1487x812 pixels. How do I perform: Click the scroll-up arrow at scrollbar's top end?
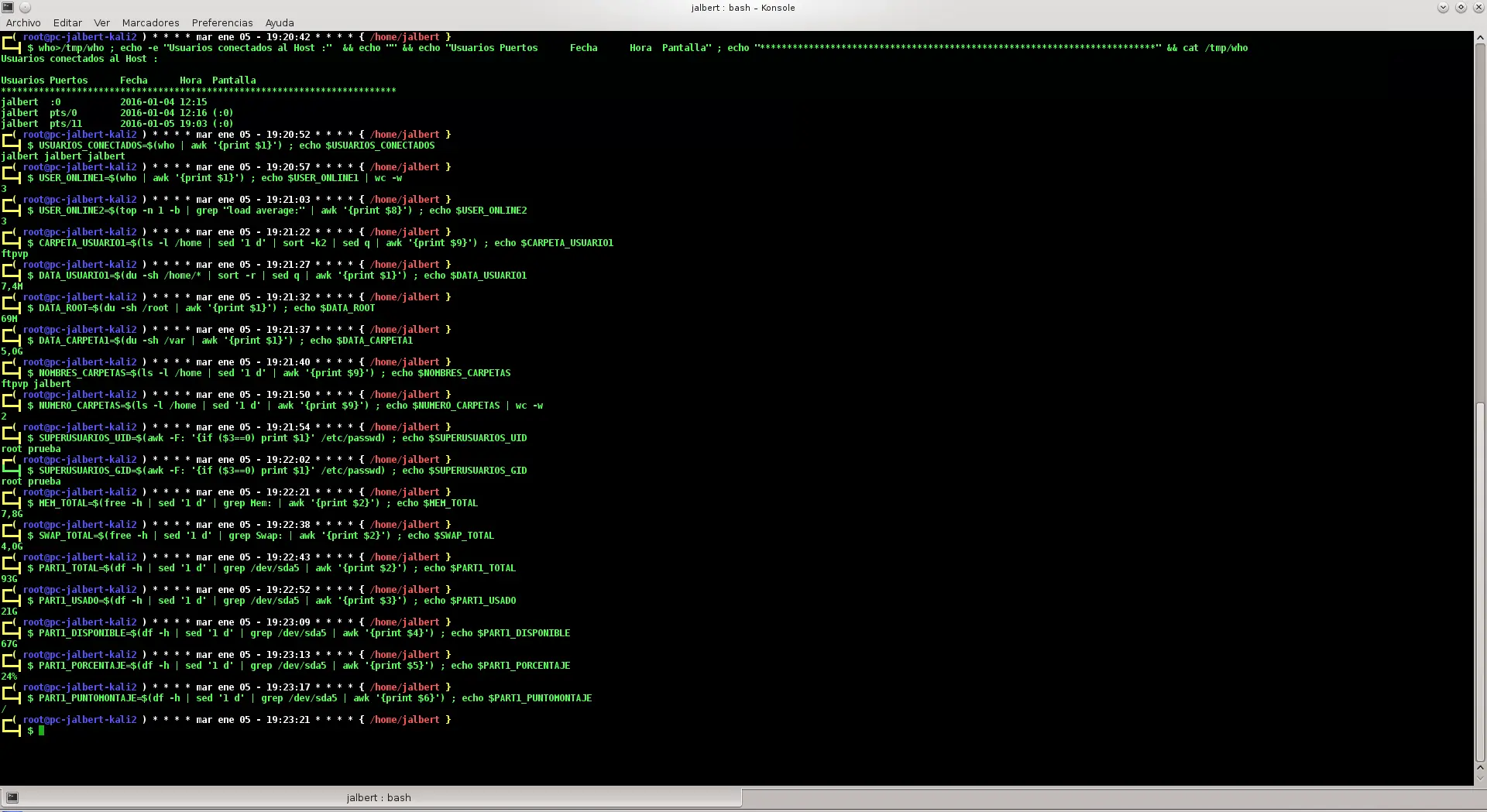pyautogui.click(x=1480, y=36)
